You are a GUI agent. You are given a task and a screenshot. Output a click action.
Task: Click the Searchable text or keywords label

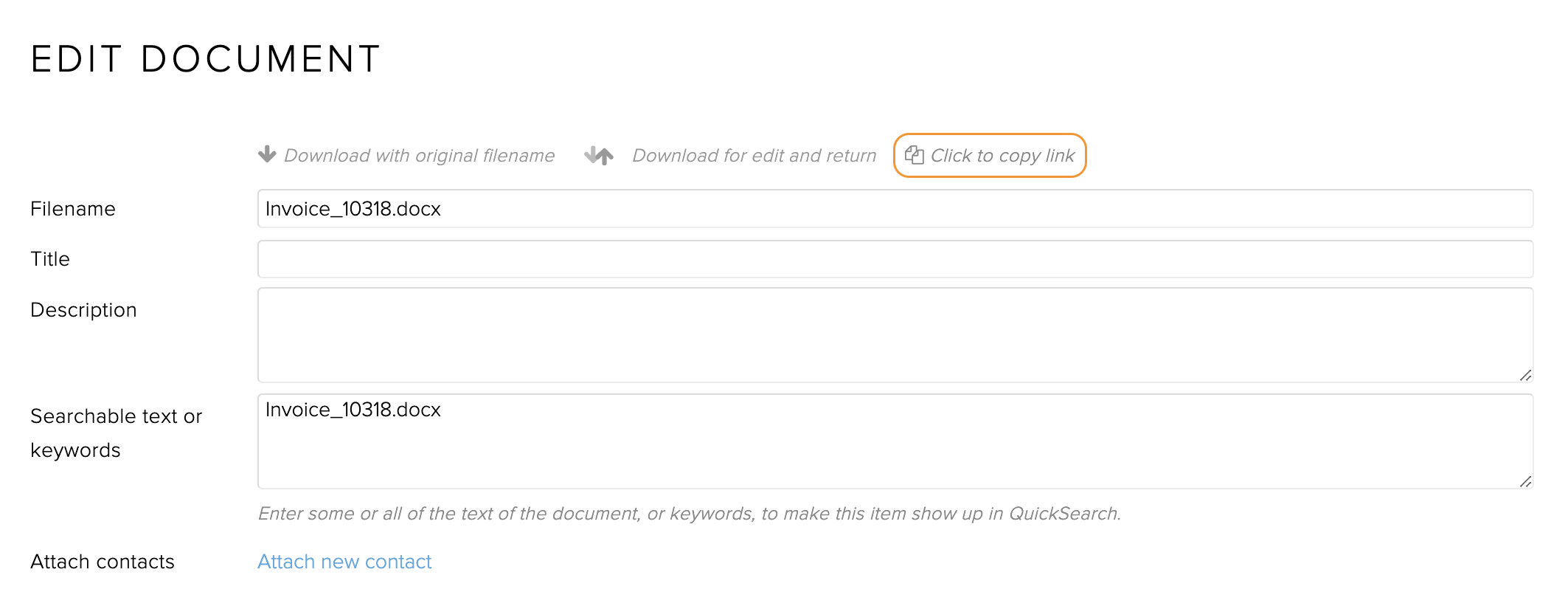[116, 433]
